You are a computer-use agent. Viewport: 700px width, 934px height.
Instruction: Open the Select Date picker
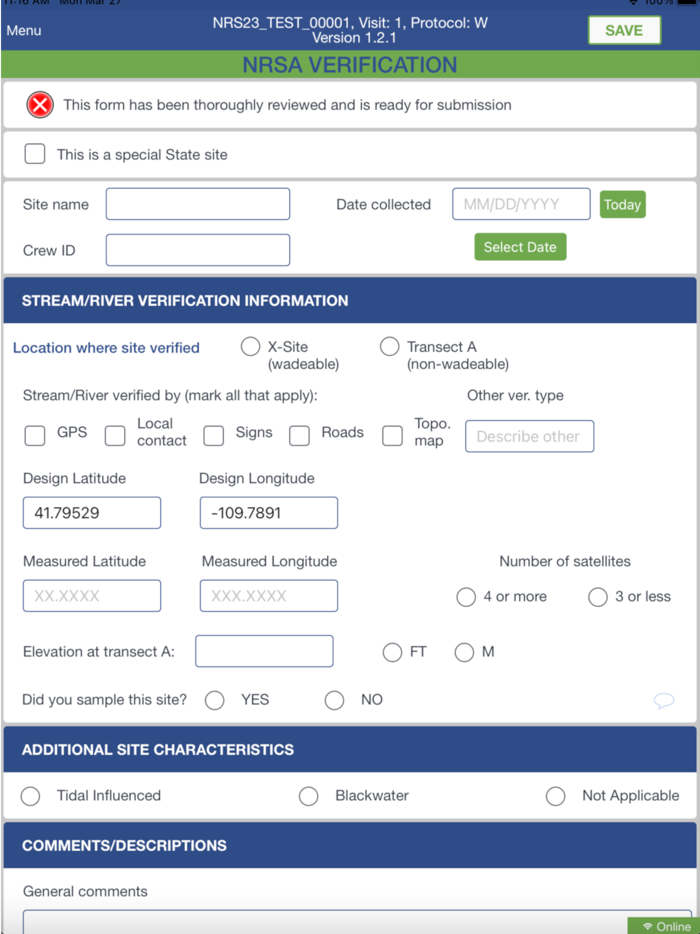[520, 247]
